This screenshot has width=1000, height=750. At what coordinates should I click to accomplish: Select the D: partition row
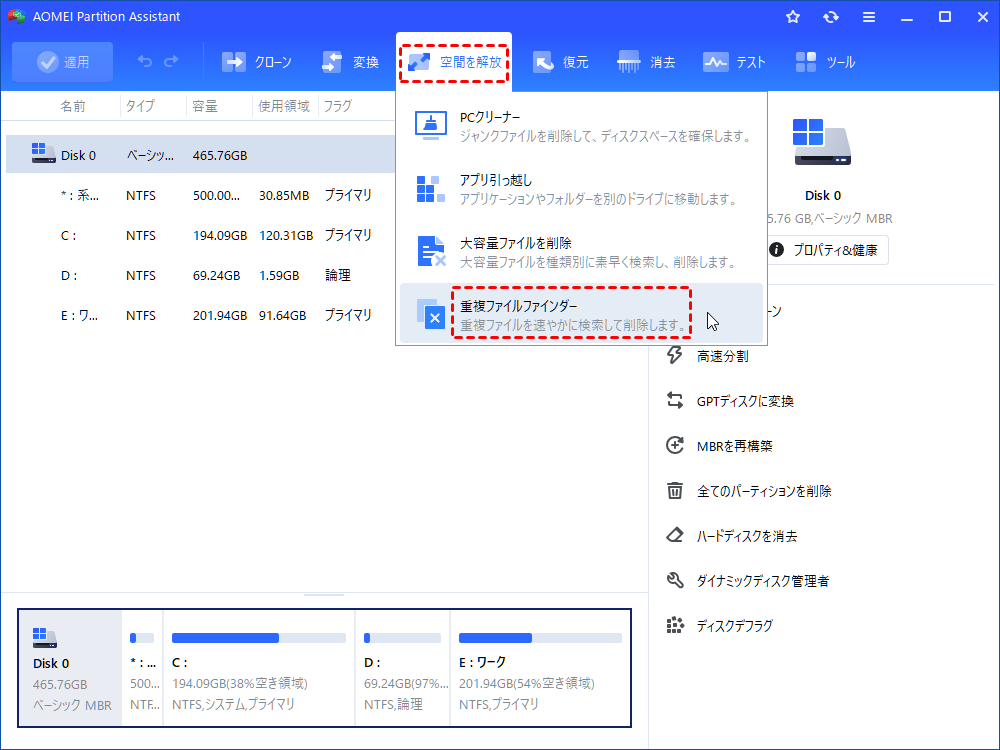(201, 276)
